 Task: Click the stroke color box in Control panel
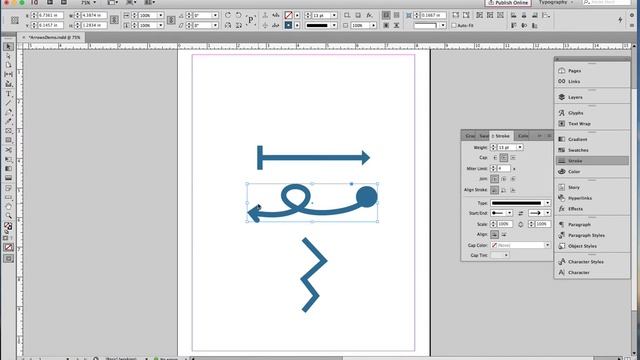[x=289, y=25]
